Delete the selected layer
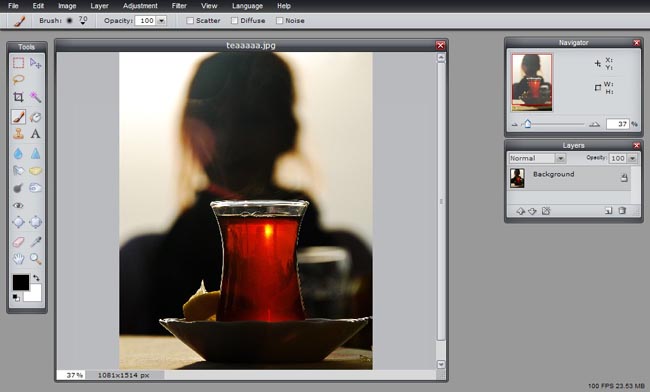Viewport: 650px width, 392px height. [622, 211]
